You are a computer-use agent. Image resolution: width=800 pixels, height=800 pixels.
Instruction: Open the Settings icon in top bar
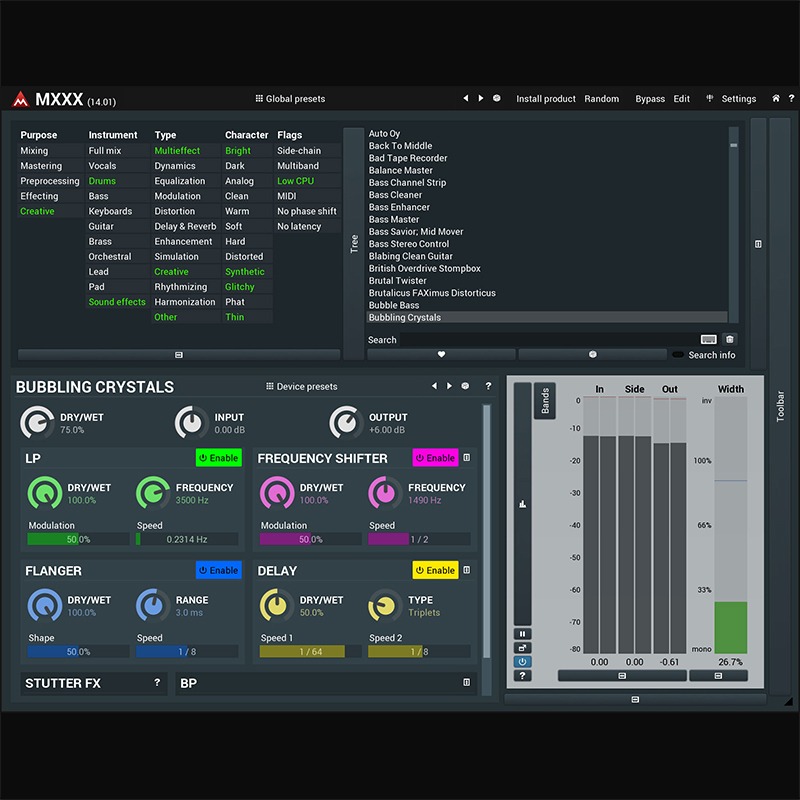coord(709,98)
